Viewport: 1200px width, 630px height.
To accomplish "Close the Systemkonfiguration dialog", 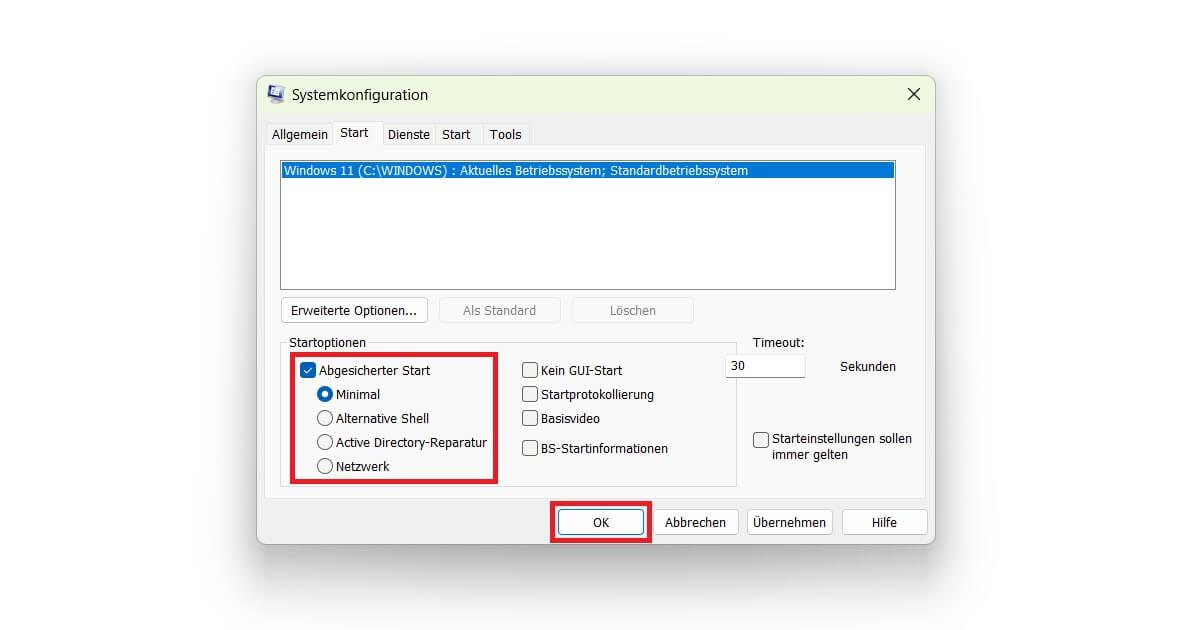I will tap(913, 94).
